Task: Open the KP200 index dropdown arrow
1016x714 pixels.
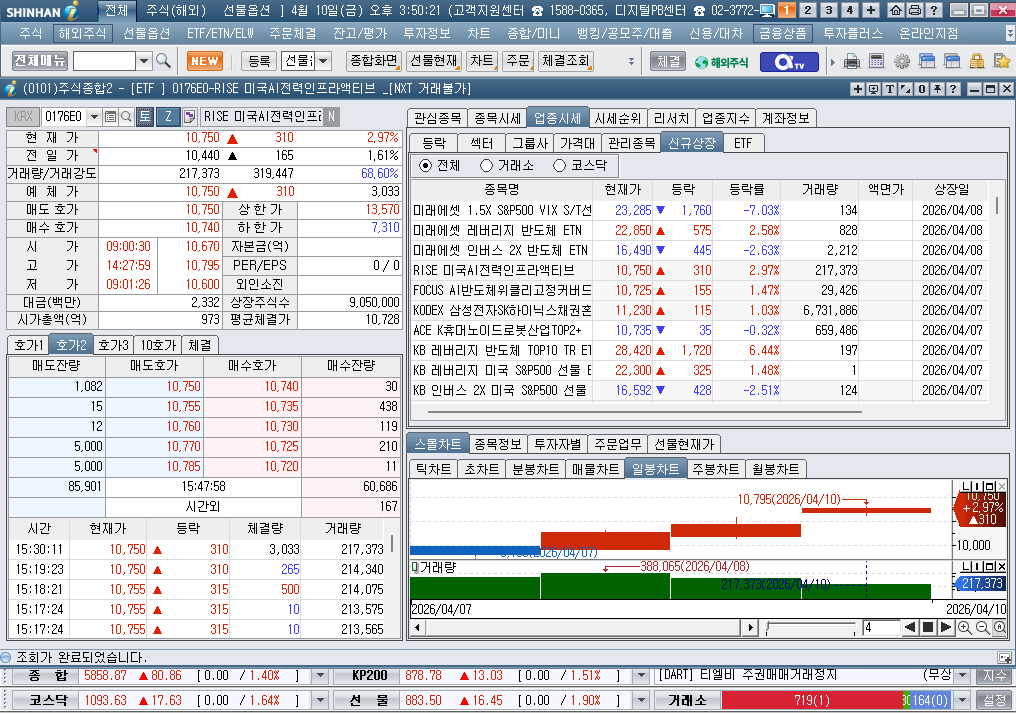Action: pyautogui.click(x=641, y=676)
